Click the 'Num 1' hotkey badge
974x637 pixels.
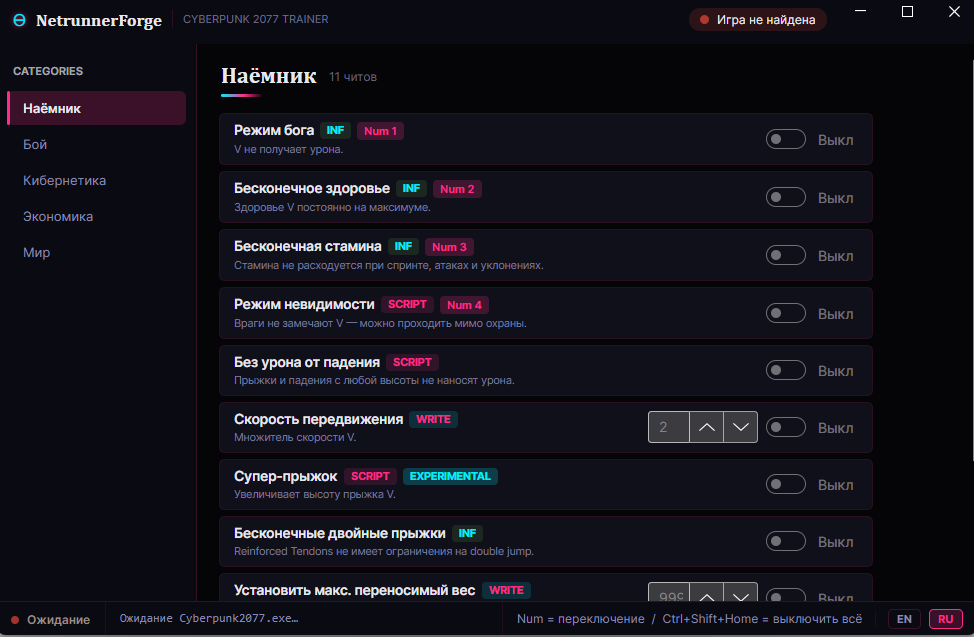pyautogui.click(x=380, y=131)
